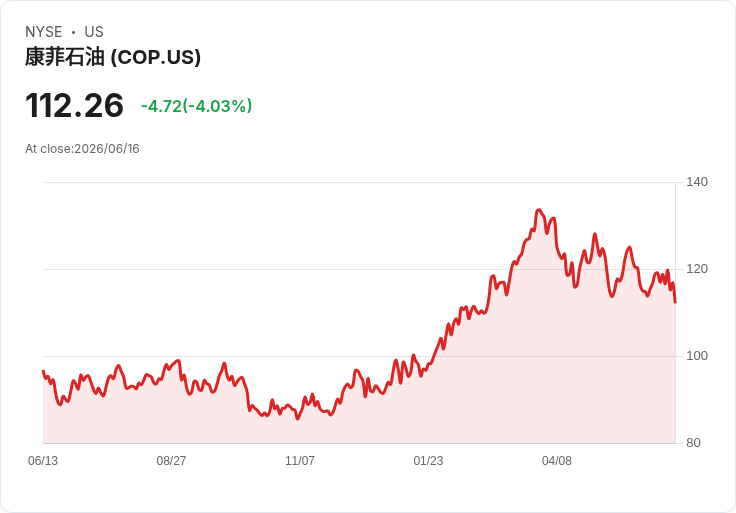
Task: Click the final endpoint of the price line
Action: pyautogui.click(x=675, y=302)
